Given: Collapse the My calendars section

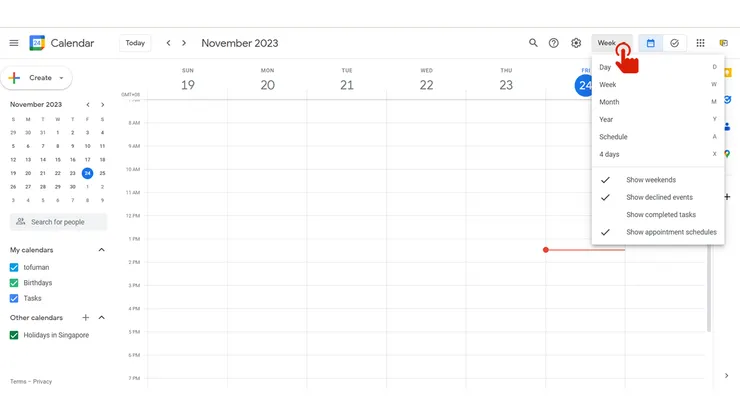Looking at the screenshot, I should [101, 250].
